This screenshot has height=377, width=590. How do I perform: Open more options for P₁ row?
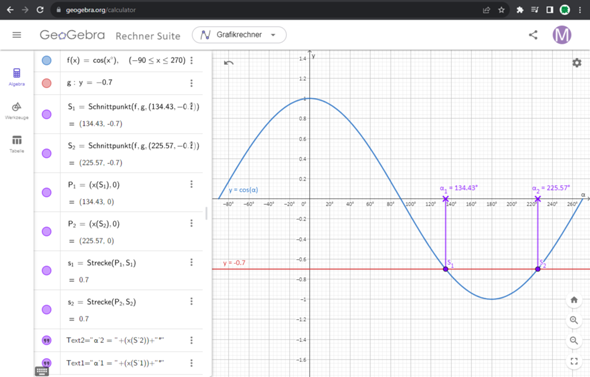point(192,184)
